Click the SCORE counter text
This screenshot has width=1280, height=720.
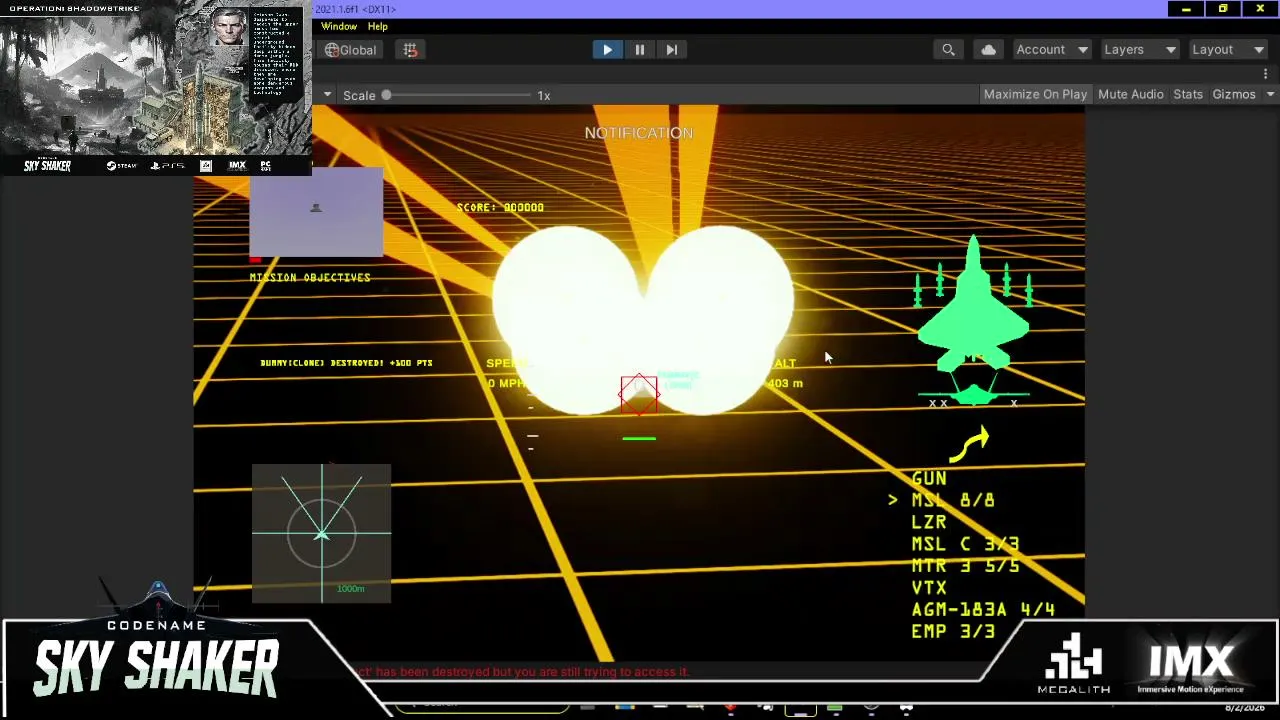(x=500, y=208)
